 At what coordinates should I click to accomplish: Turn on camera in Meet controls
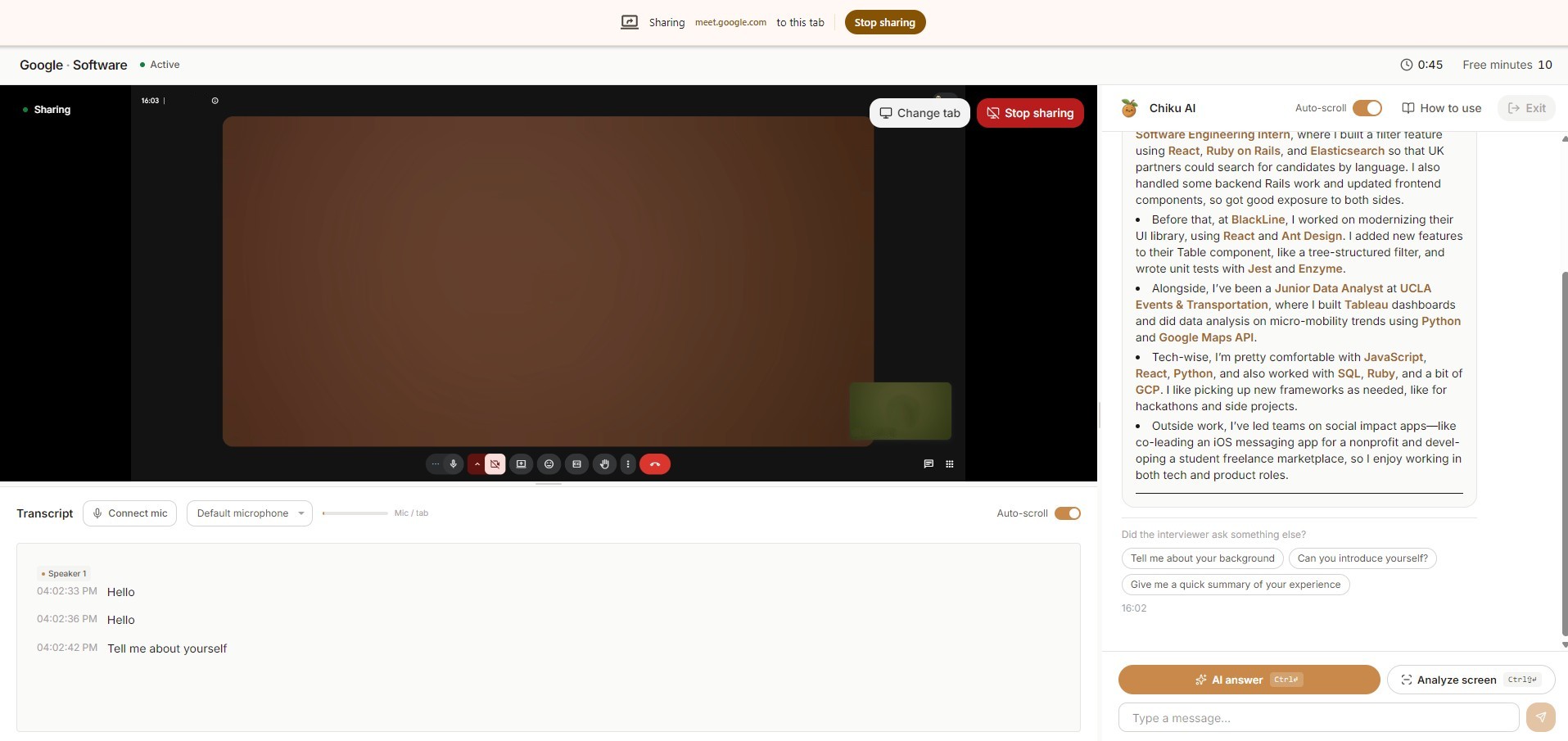(x=495, y=464)
